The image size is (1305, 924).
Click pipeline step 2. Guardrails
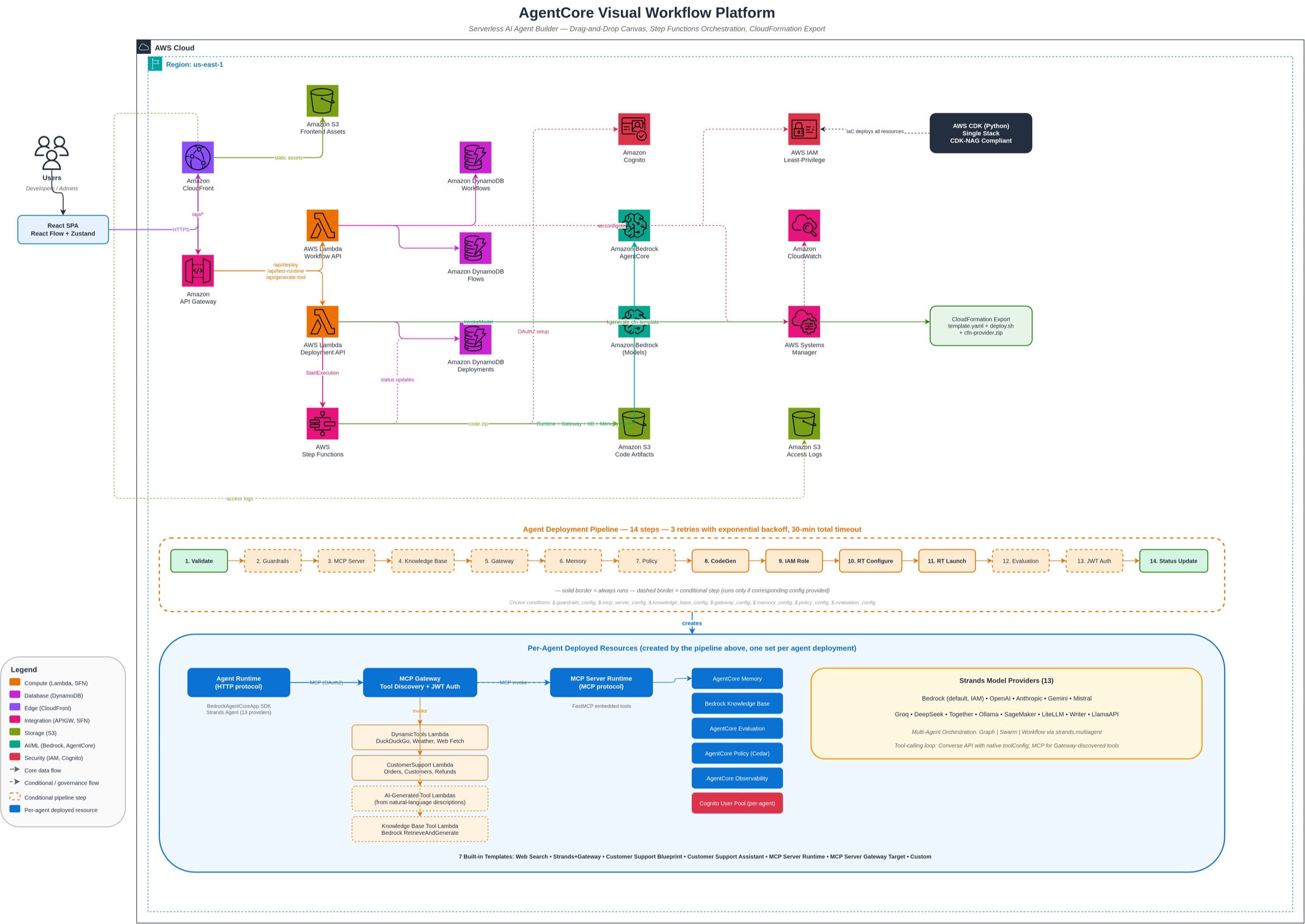point(272,560)
